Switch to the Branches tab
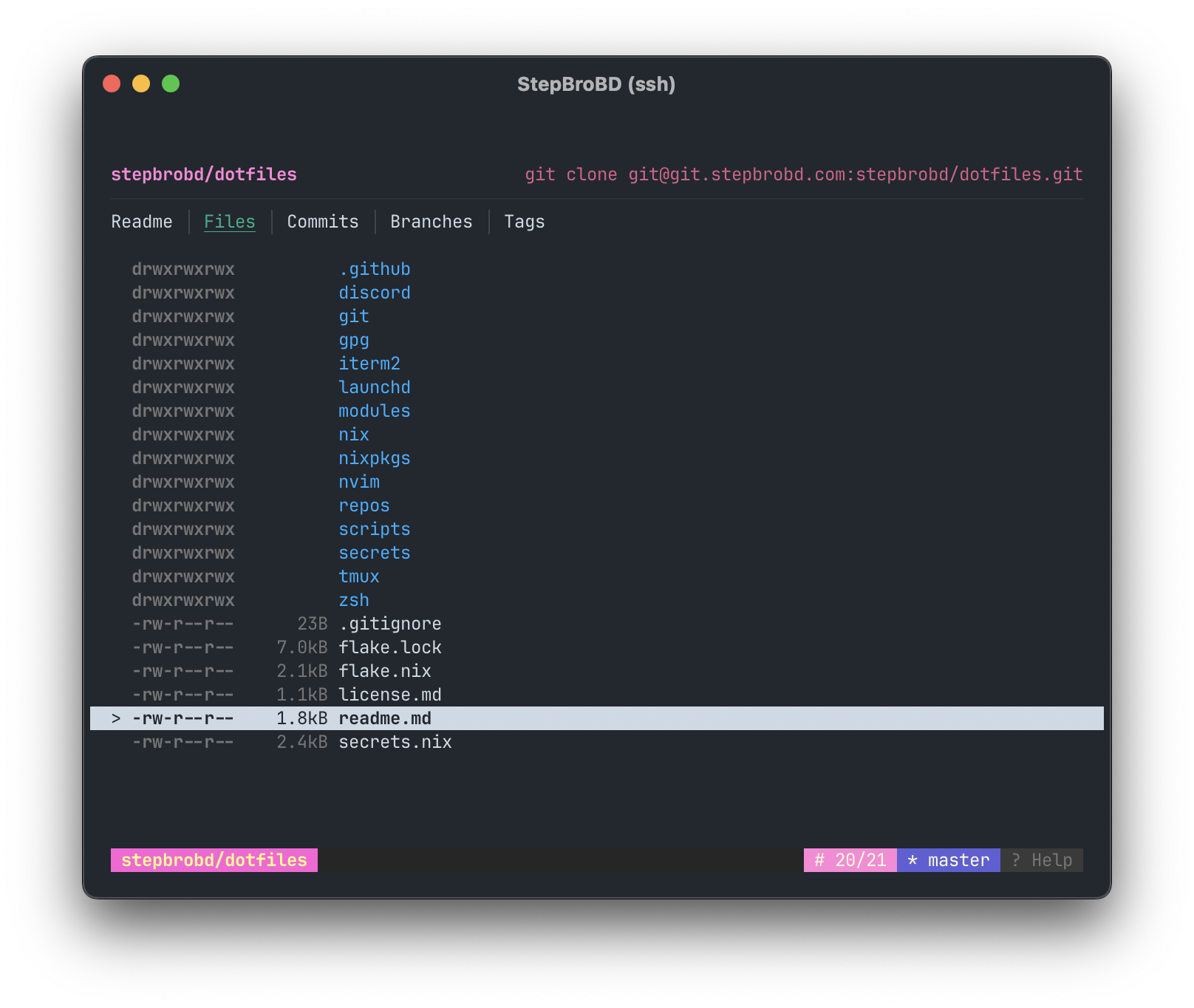This screenshot has width=1194, height=1008. [x=431, y=221]
